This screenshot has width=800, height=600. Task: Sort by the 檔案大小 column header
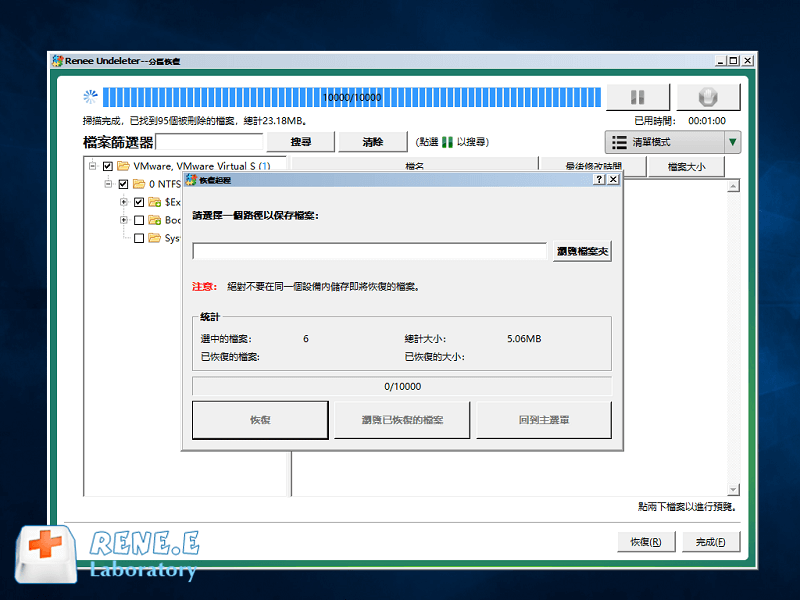click(686, 166)
